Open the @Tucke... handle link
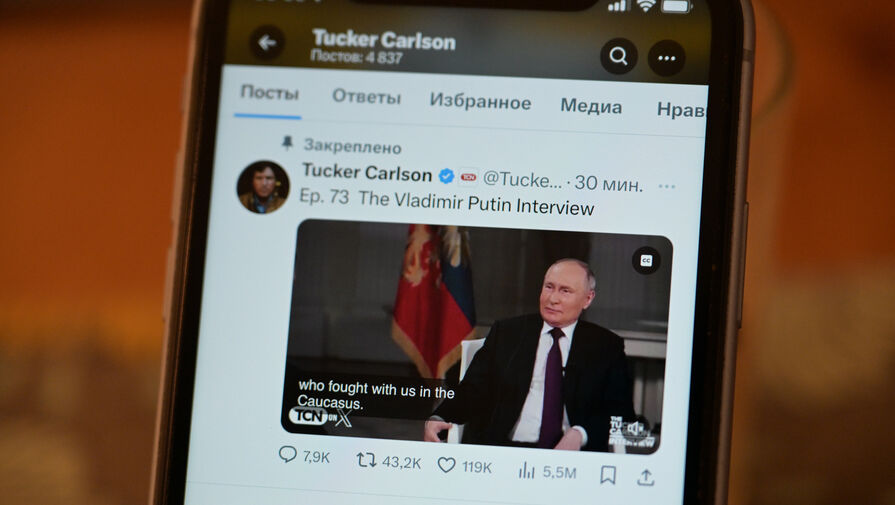The height and width of the screenshot is (505, 895). (522, 180)
